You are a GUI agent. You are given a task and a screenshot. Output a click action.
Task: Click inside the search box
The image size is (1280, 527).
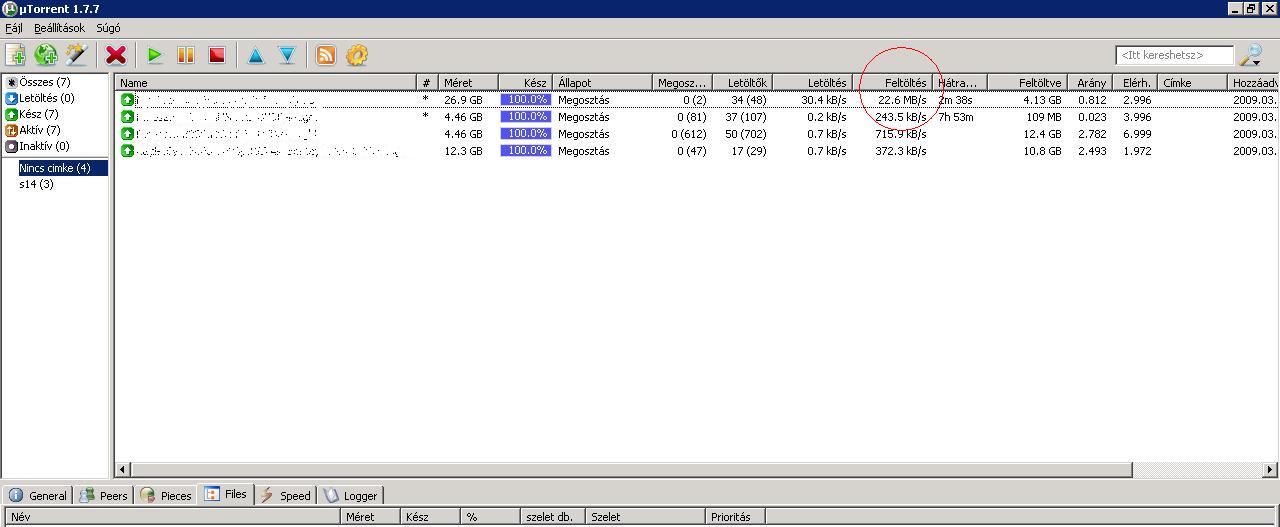tap(1175, 55)
